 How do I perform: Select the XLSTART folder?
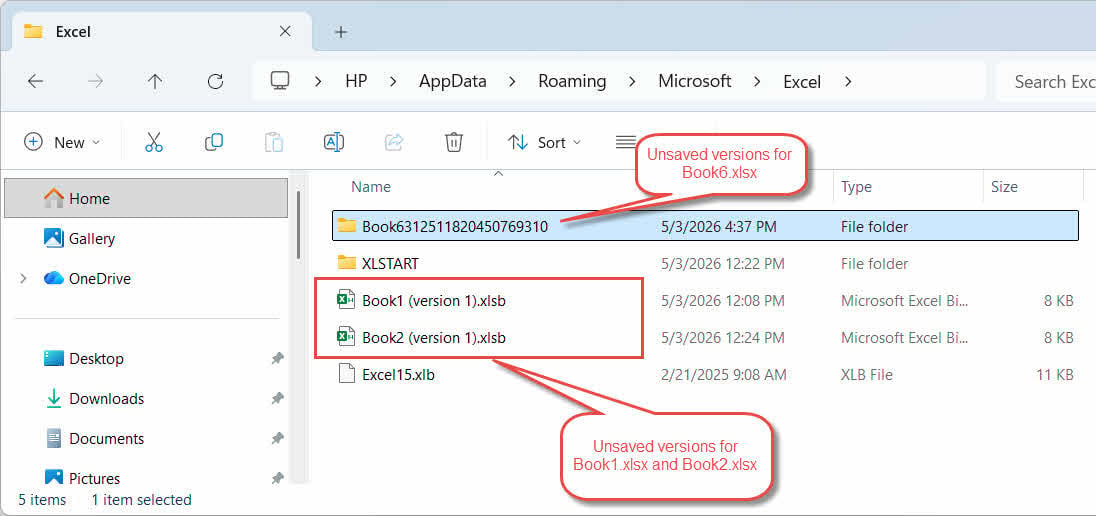[x=705, y=264]
